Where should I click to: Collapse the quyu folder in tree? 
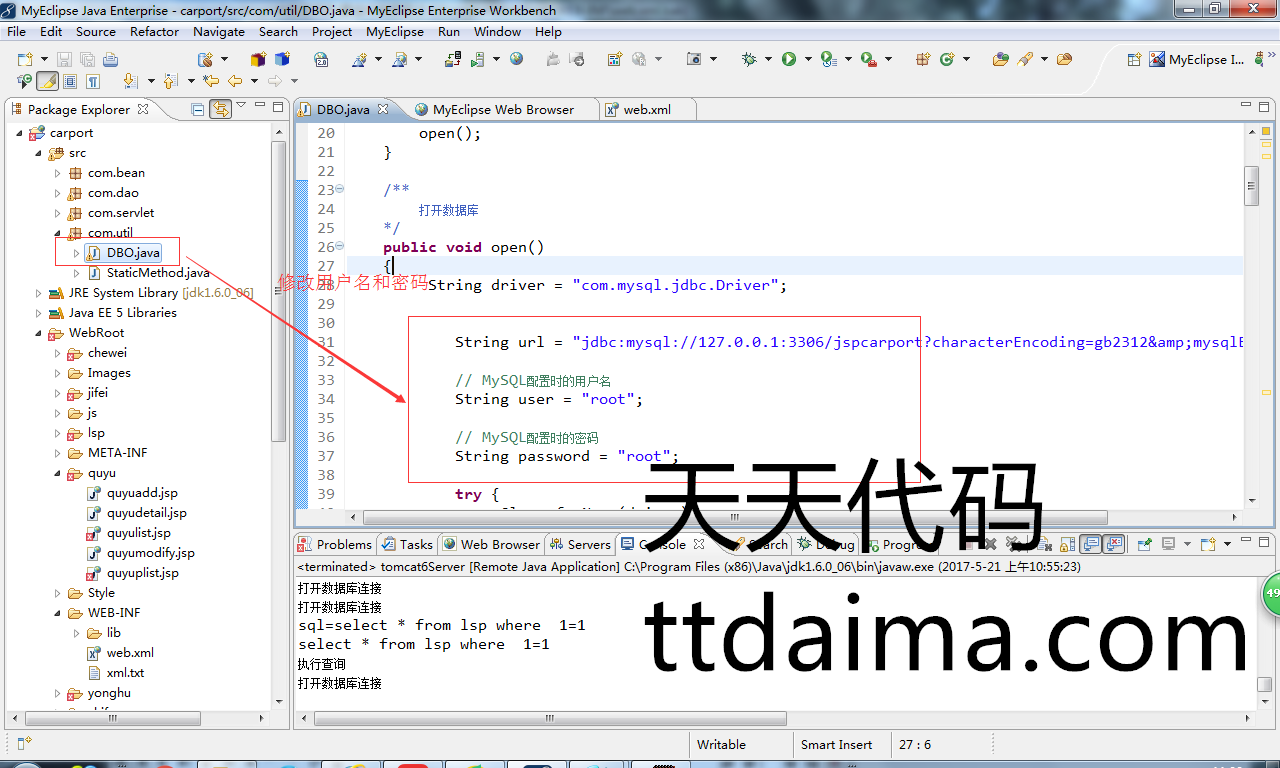40,473
